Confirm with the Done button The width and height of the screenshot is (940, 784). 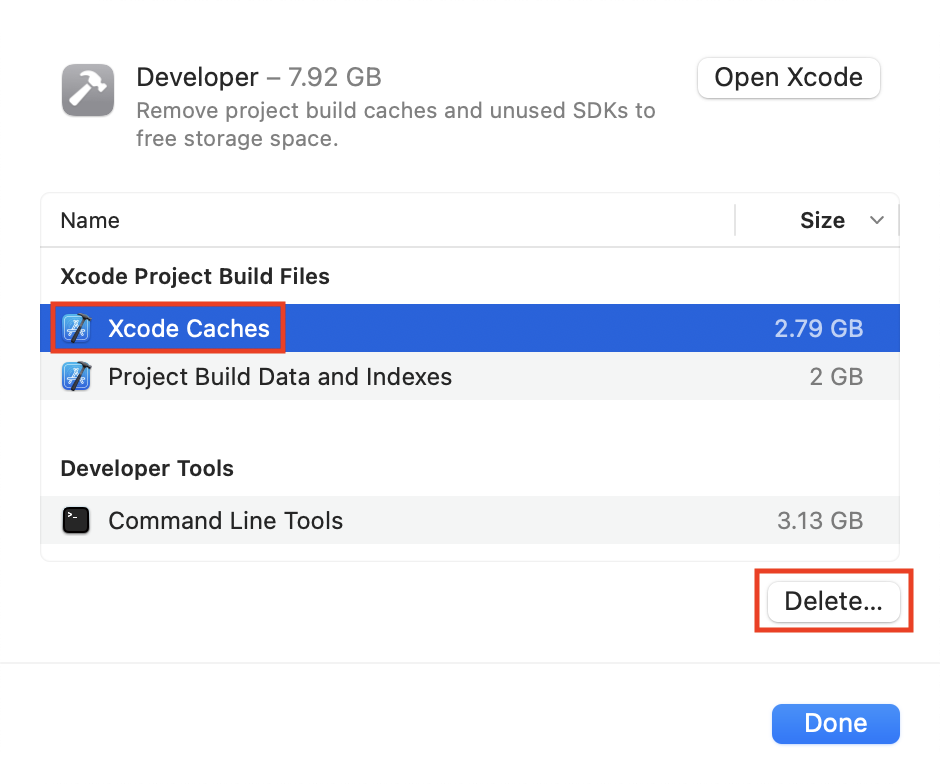[x=836, y=723]
